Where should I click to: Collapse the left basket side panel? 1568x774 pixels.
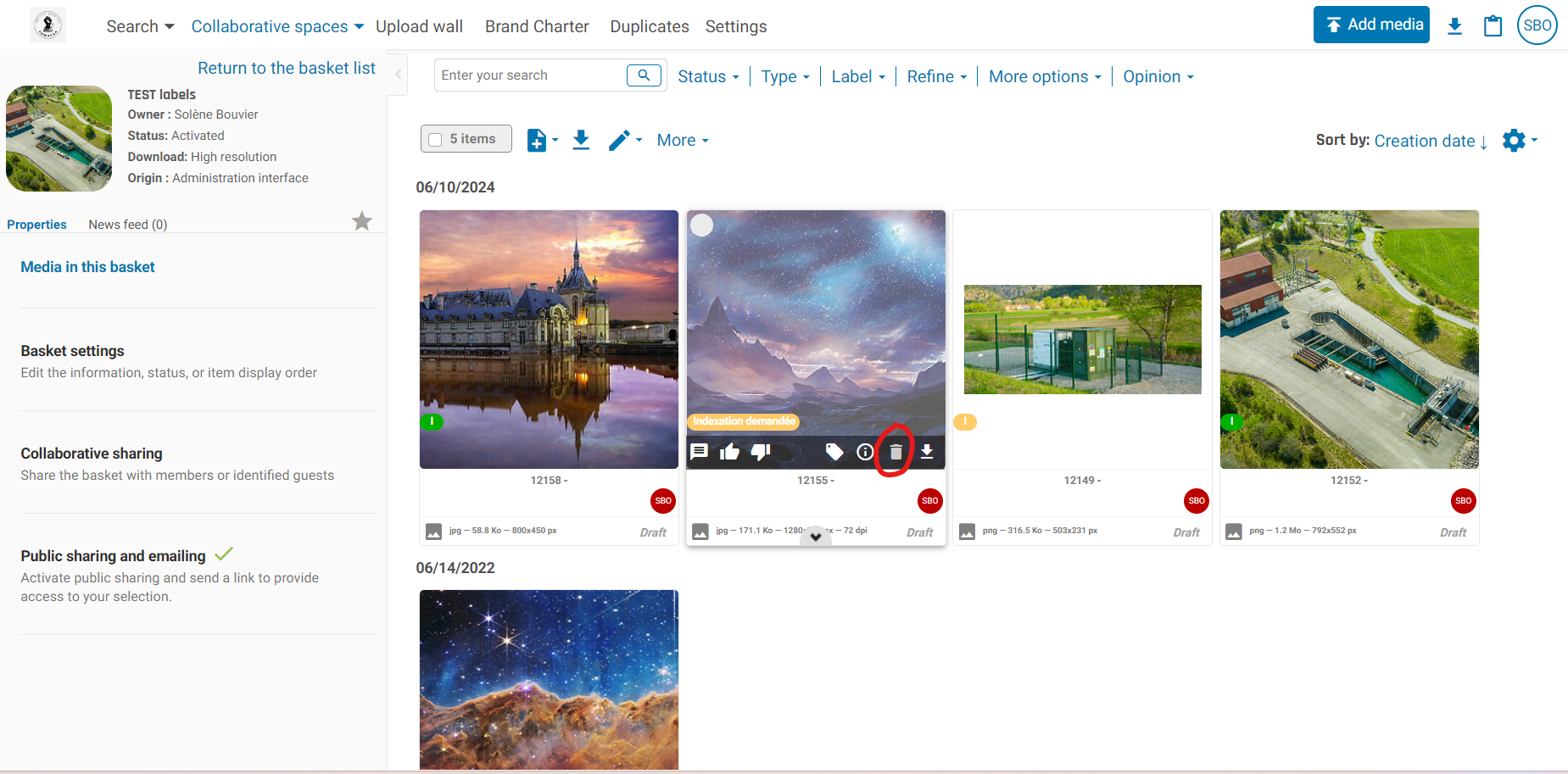pos(399,74)
